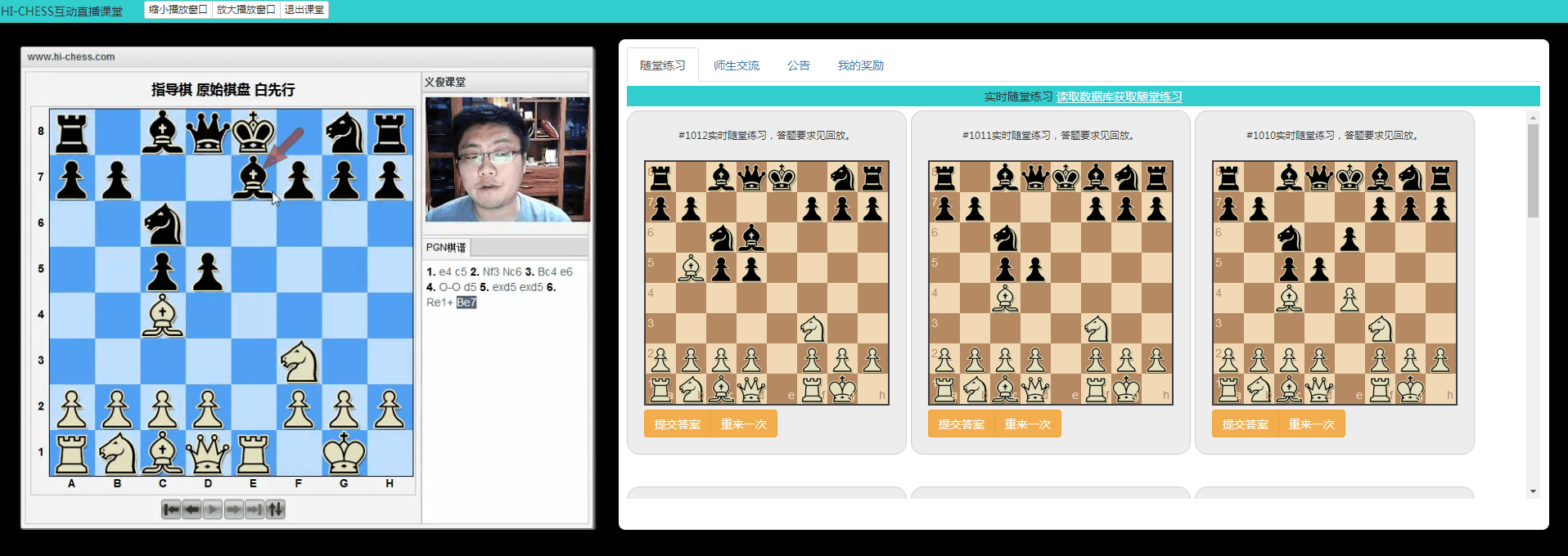Open the 师生交流 tab
Image resolution: width=1568 pixels, height=556 pixels.
point(736,65)
